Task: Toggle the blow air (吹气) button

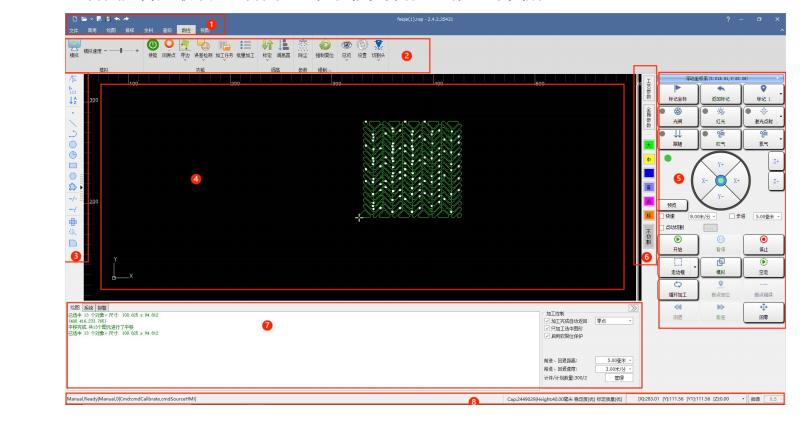Action: 720,139
